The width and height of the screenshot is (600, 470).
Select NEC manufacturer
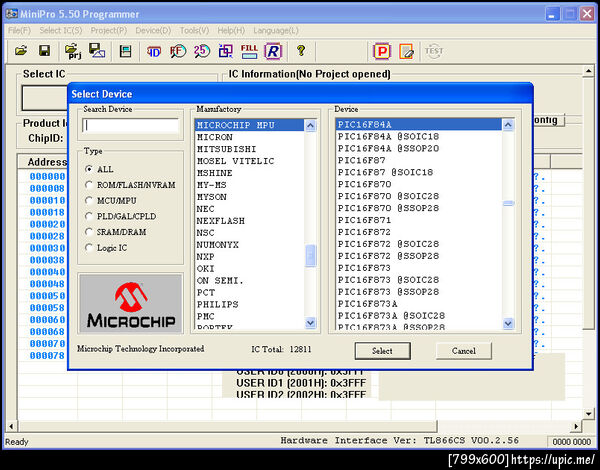[x=249, y=209]
